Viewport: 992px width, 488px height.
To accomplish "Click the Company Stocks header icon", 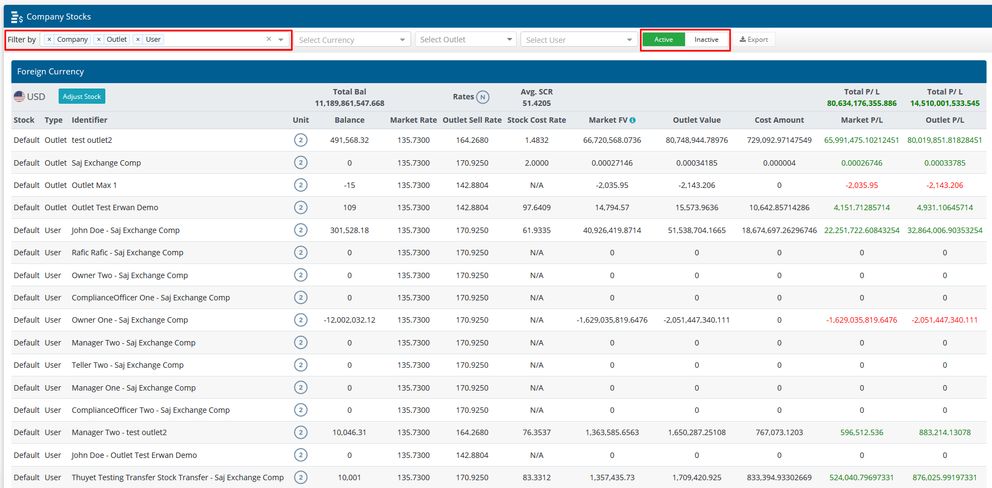I will pyautogui.click(x=17, y=16).
